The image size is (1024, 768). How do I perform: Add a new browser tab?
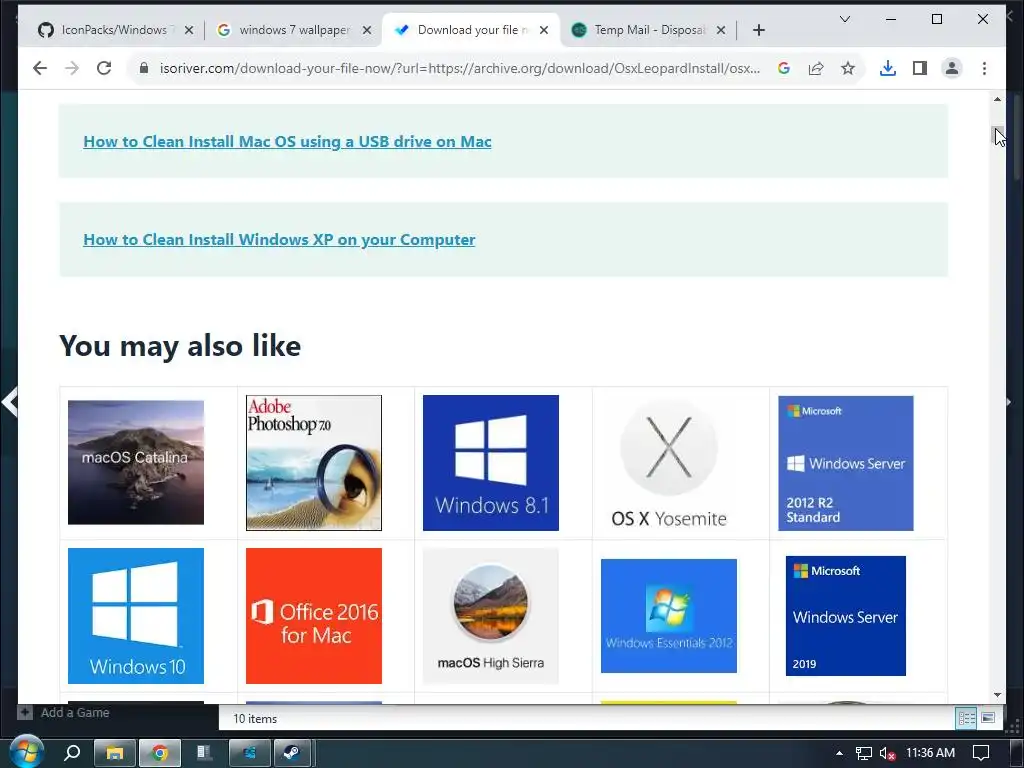[x=758, y=30]
